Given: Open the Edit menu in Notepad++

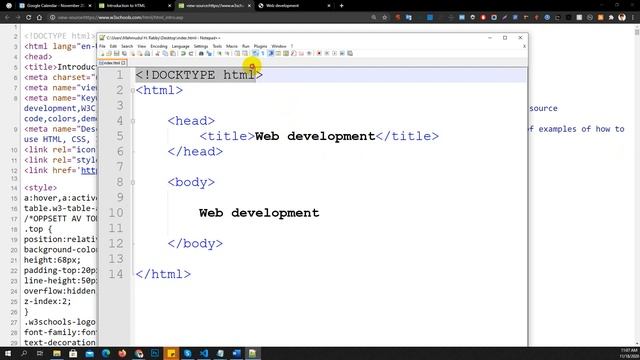Looking at the screenshot, I should click(x=113, y=46).
